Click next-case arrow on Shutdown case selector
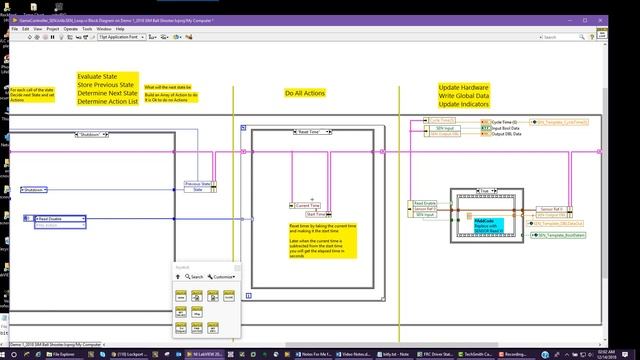The width and height of the screenshot is (640, 360). point(107,134)
